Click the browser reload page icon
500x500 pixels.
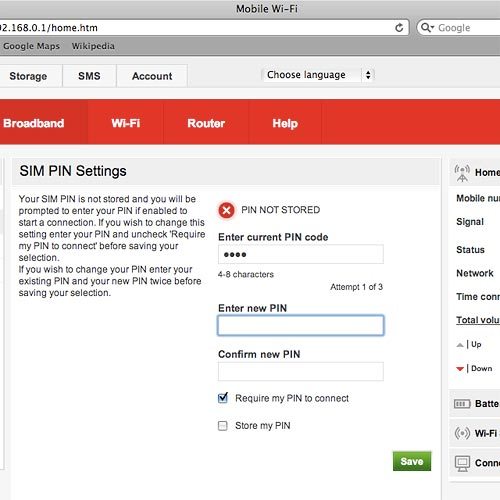coord(399,28)
